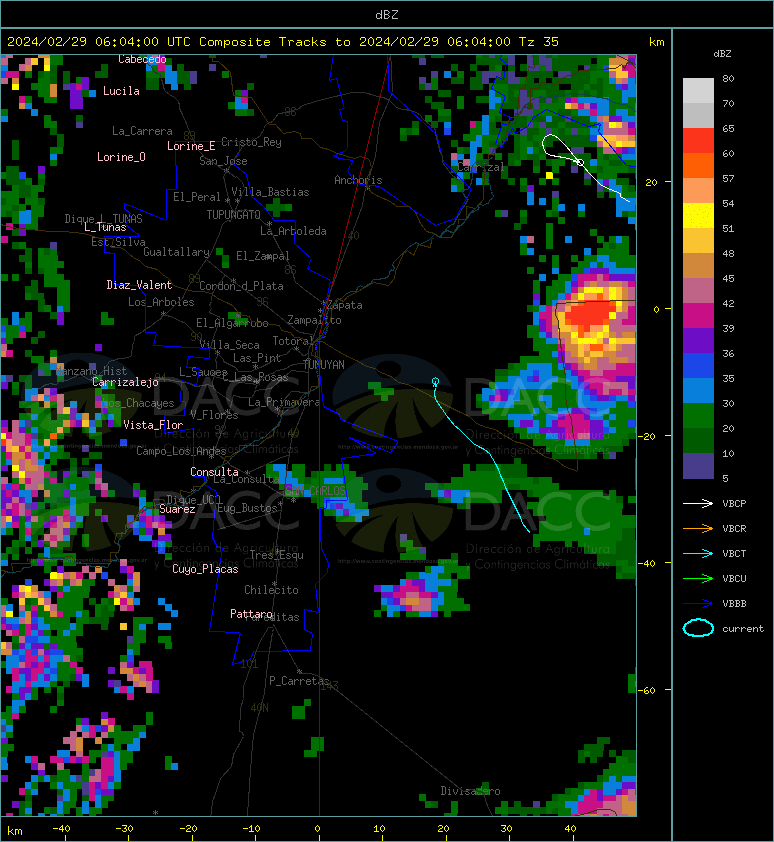Click the La_Arboleda town label
774x842 pixels.
point(293,231)
